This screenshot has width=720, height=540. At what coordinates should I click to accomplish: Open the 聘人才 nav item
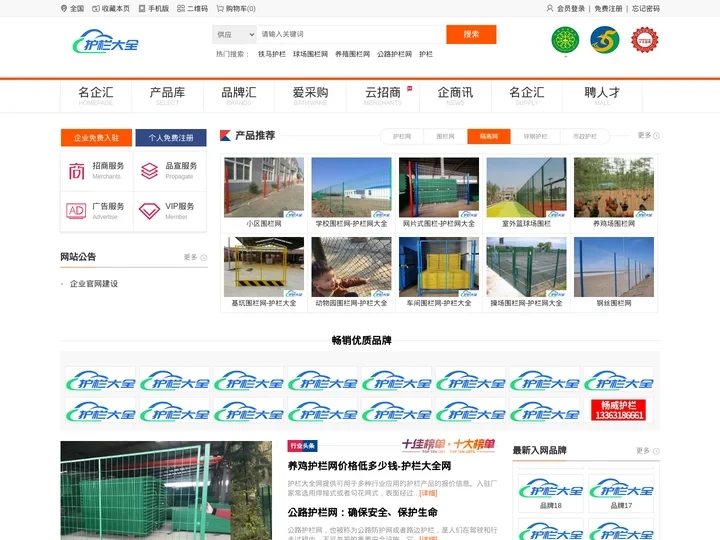pyautogui.click(x=602, y=96)
